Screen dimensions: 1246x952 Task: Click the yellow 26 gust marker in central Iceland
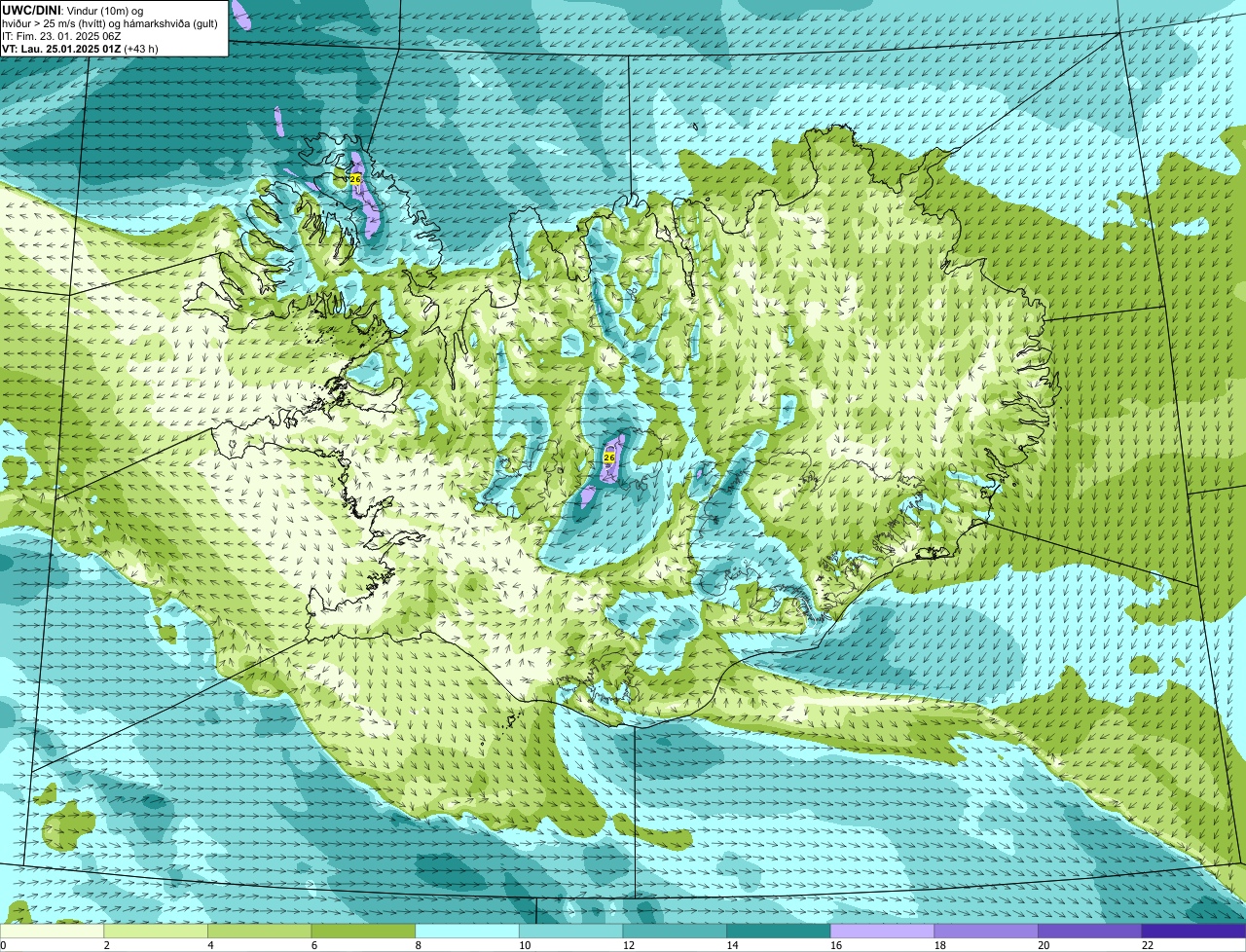coord(609,457)
